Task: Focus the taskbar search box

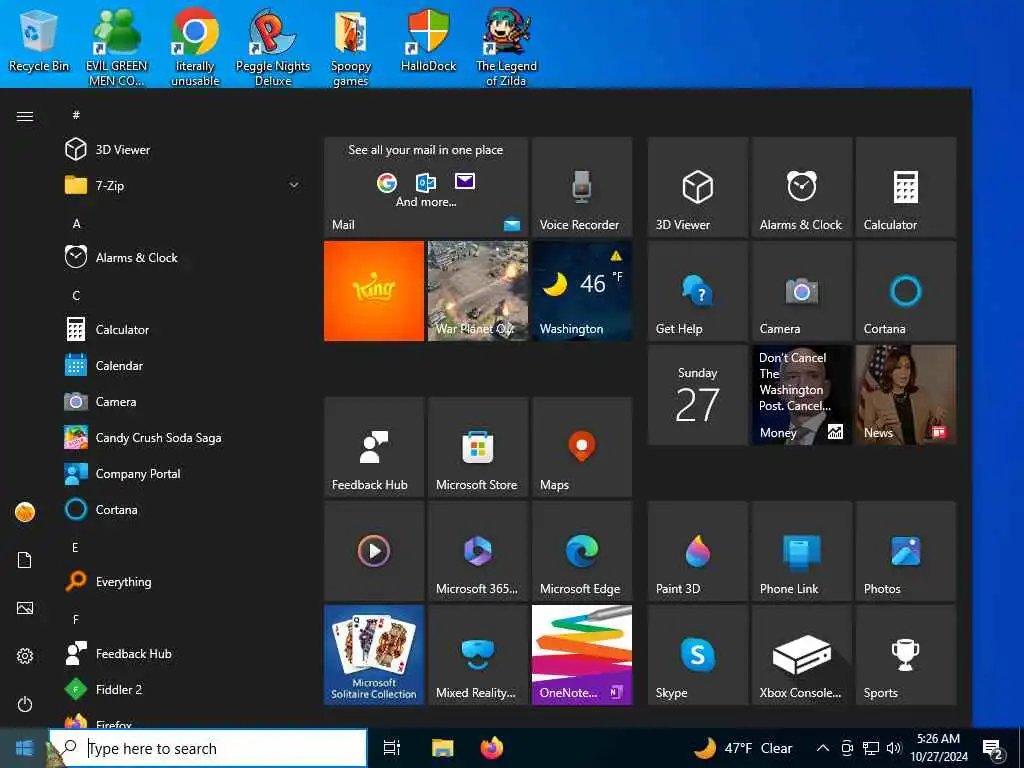Action: click(208, 748)
